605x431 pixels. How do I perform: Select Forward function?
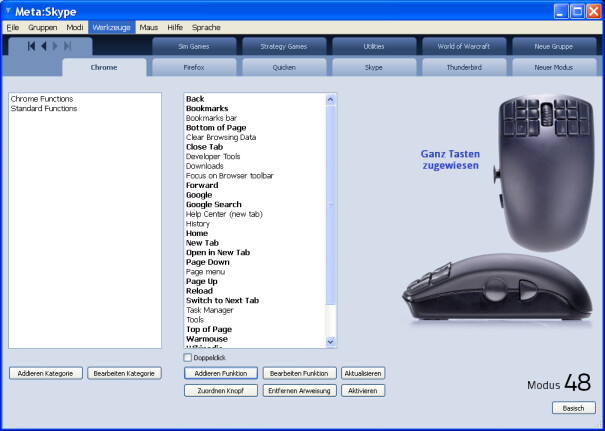tap(202, 185)
